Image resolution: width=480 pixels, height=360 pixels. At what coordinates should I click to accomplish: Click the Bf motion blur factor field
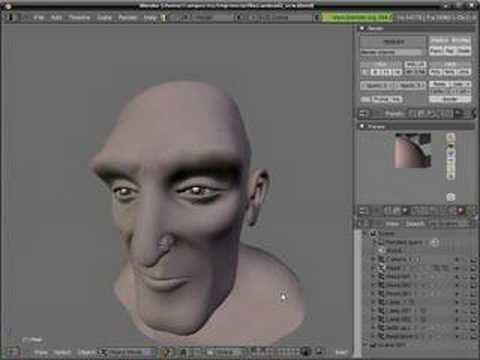point(415,72)
